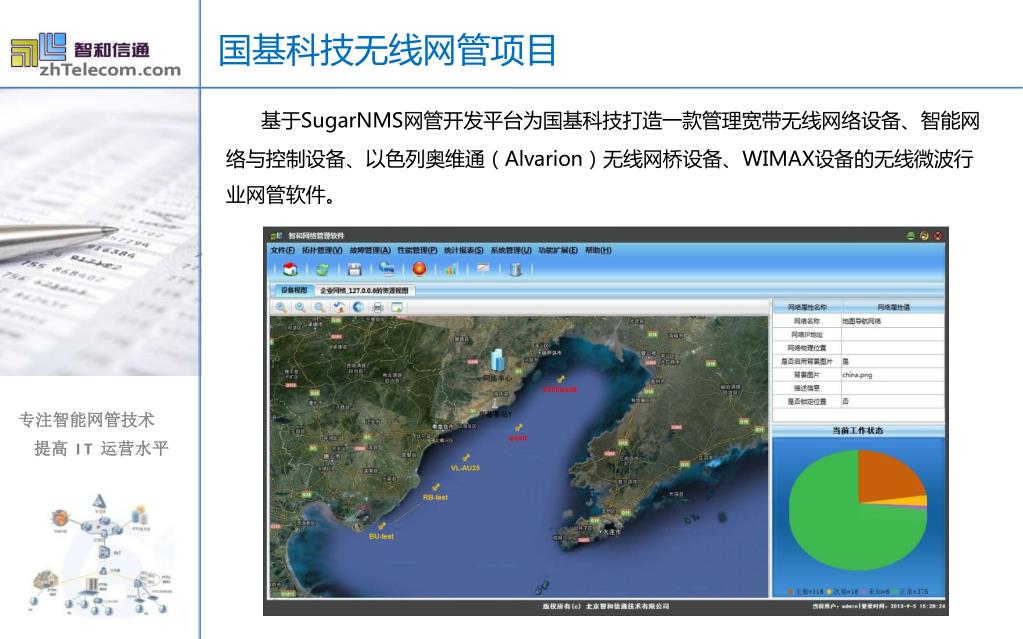
Task: Select the RB-test pin on the map
Action: click(436, 488)
